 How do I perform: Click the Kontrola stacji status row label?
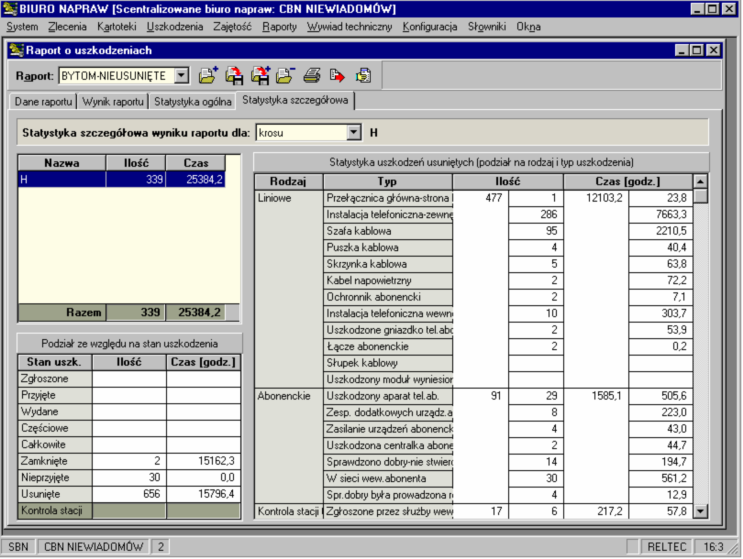(55, 511)
